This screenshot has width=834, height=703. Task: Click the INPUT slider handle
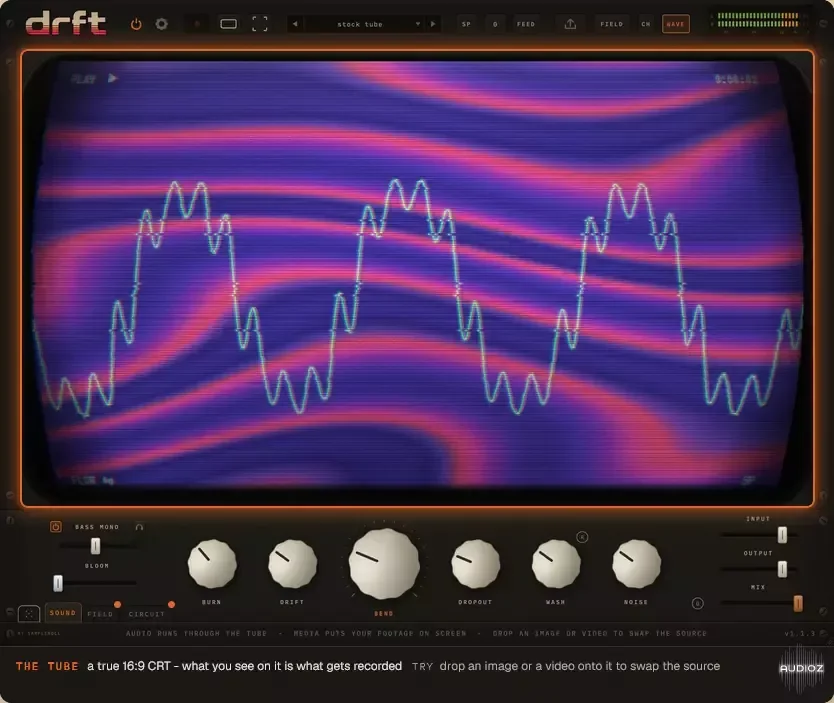(x=782, y=534)
